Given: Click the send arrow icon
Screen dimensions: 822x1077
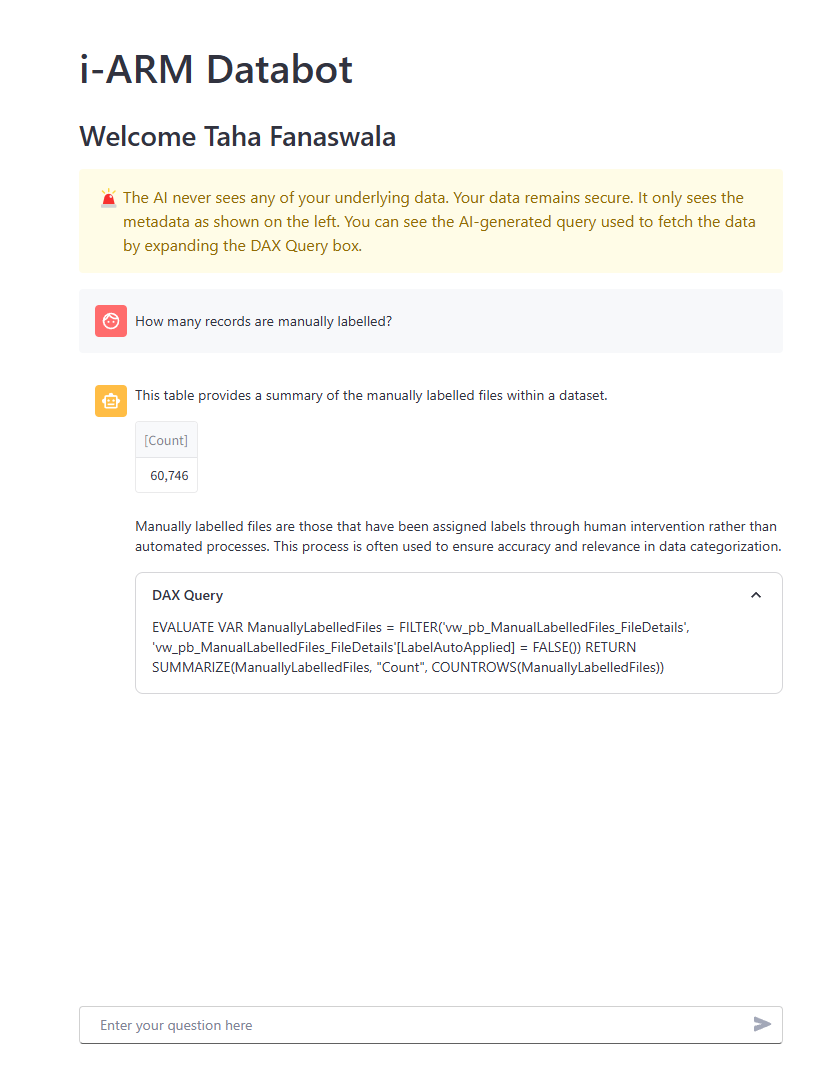Looking at the screenshot, I should coord(762,1024).
